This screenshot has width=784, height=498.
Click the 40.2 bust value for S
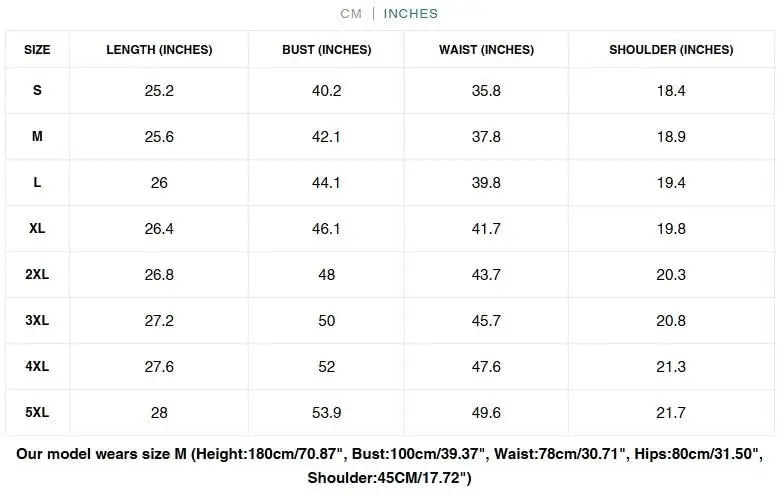coord(326,90)
